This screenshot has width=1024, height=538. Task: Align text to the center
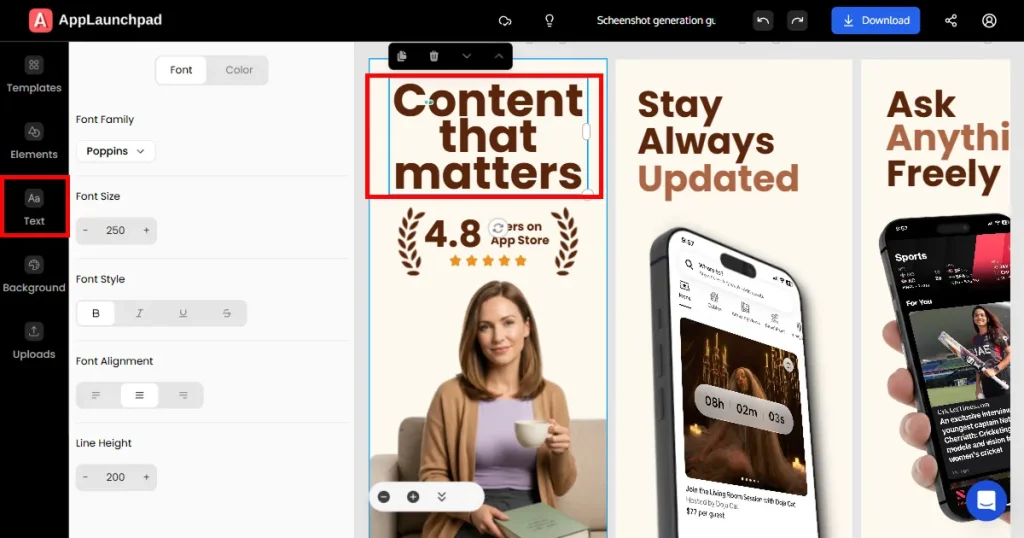[x=139, y=395]
